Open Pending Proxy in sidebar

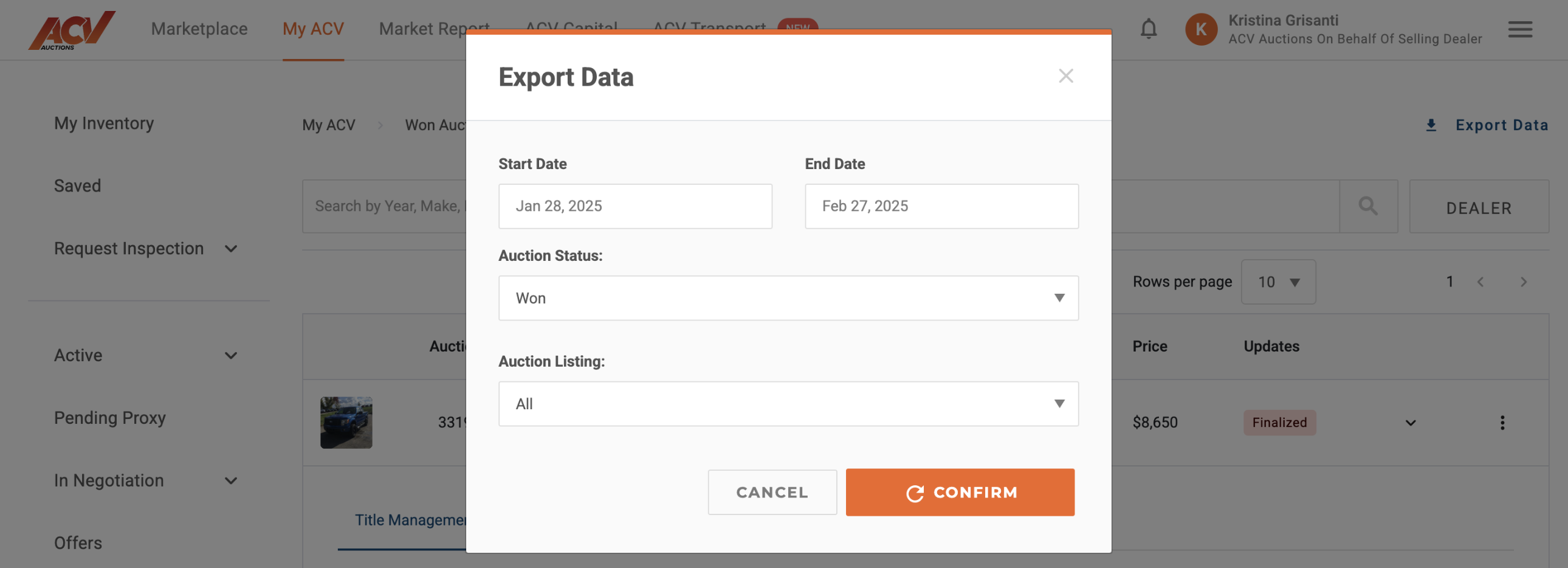click(x=109, y=418)
